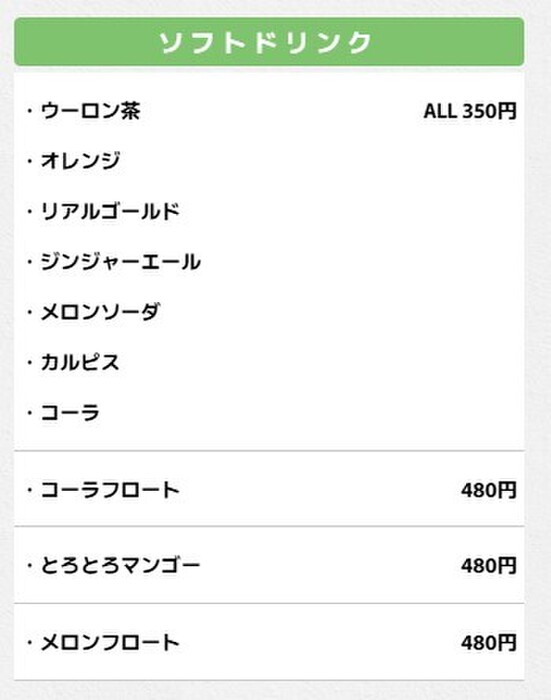This screenshot has width=551, height=700.
Task: Click 480円 price of コーラフロート
Action: tap(489, 490)
